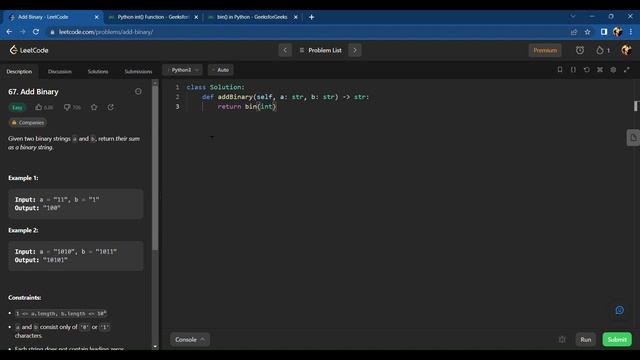Click the Easy difficulty tag
640x360 pixels.
click(17, 107)
